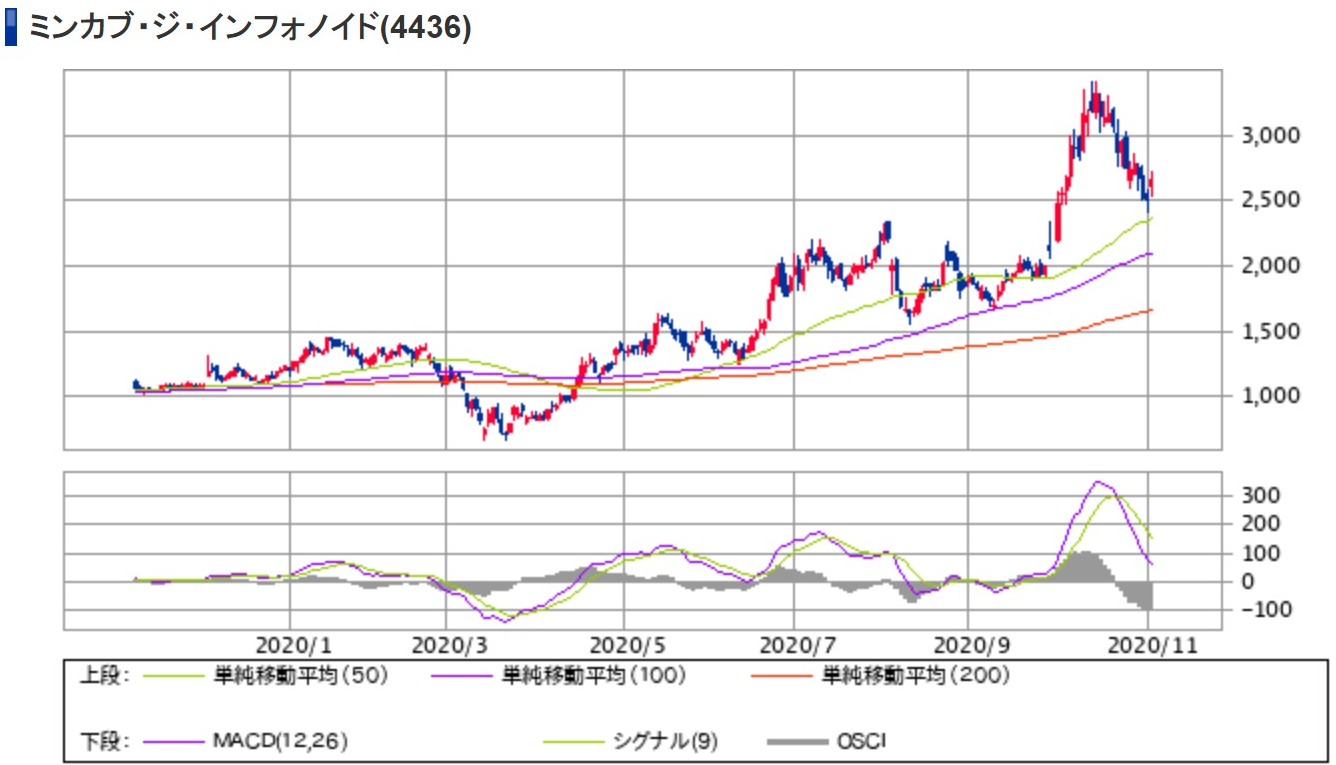Click the 3,000 price axis label
The width and height of the screenshot is (1336, 765).
pyautogui.click(x=1273, y=135)
